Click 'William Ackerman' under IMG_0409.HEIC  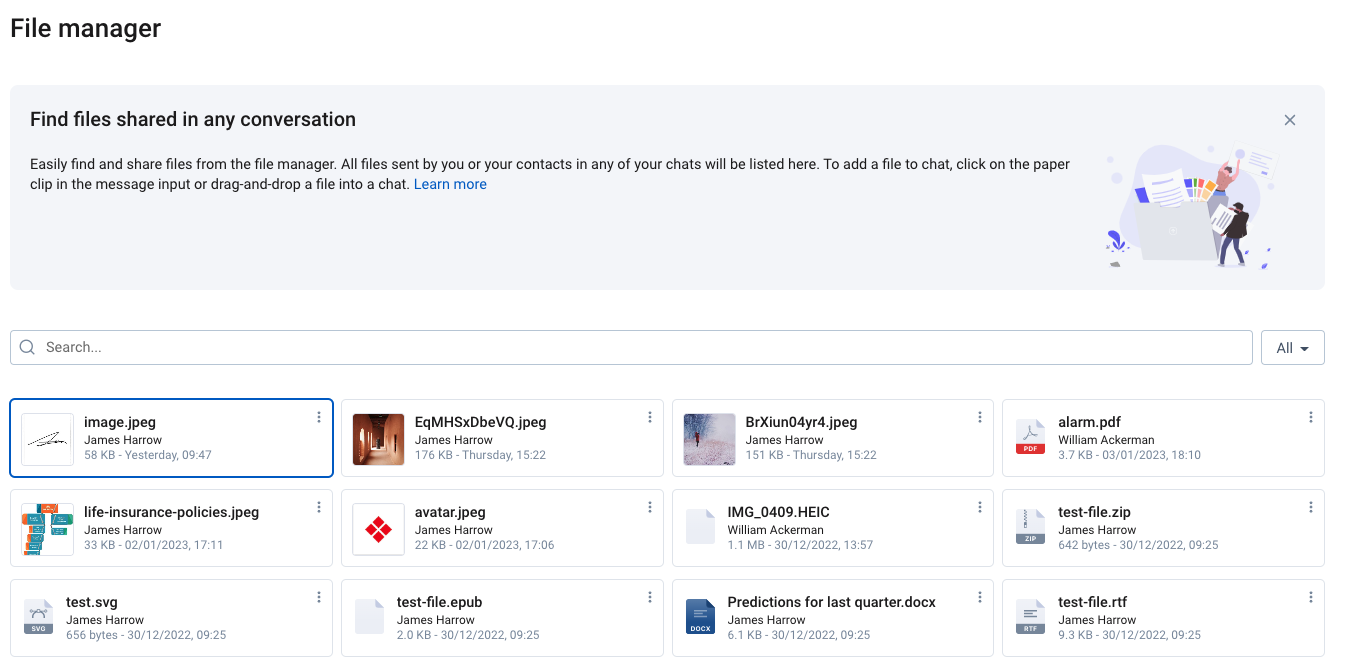776,530
